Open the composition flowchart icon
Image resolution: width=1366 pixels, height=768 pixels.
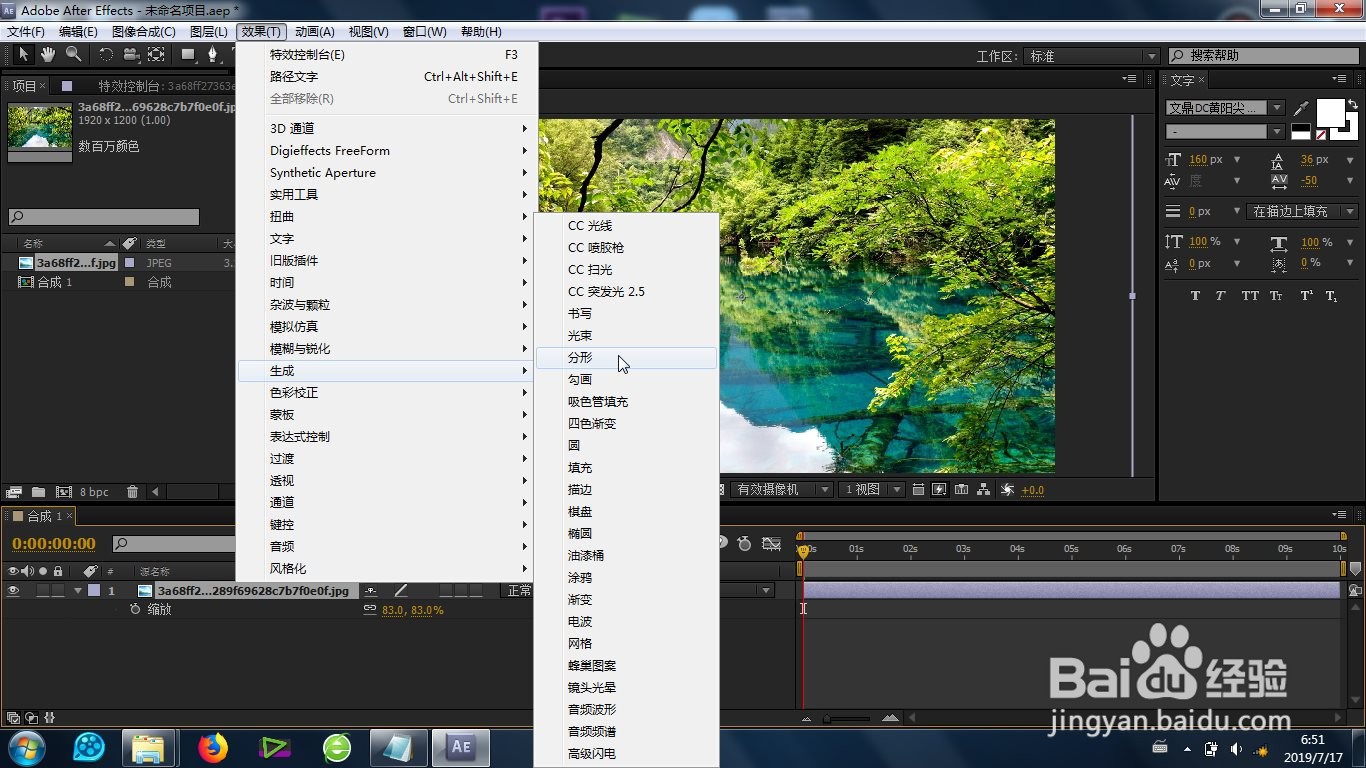click(x=984, y=490)
